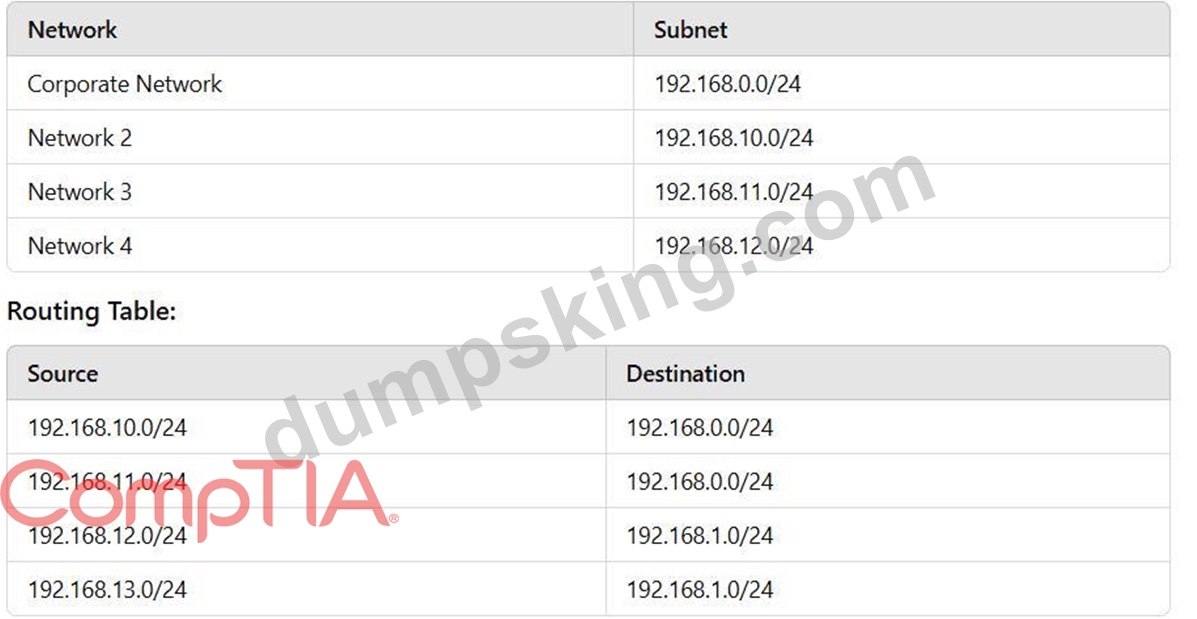Select the Corporate Network cell

click(x=124, y=84)
